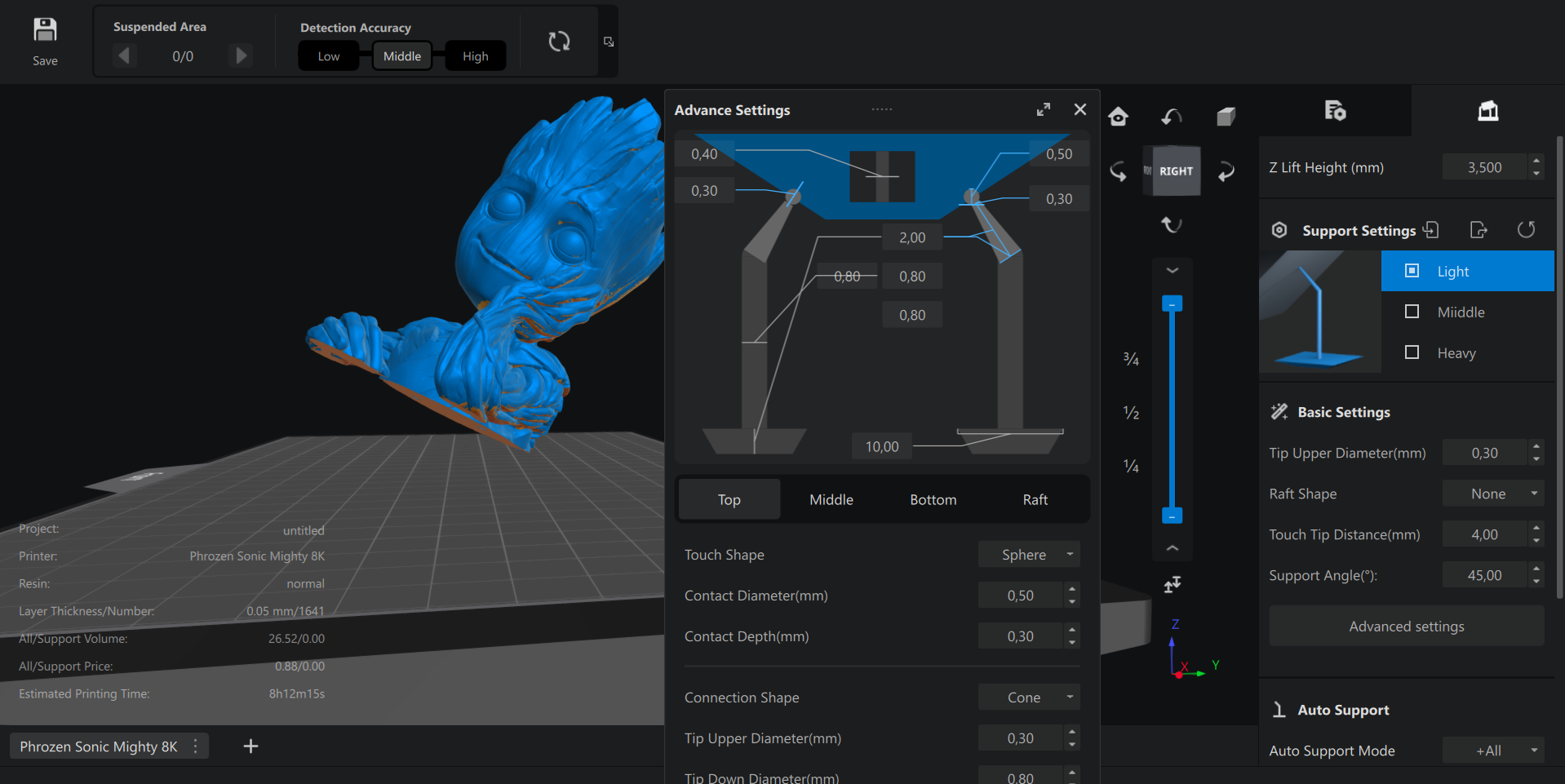The height and width of the screenshot is (784, 1565).
Task: Switch to the Bottom tab
Action: 933,499
